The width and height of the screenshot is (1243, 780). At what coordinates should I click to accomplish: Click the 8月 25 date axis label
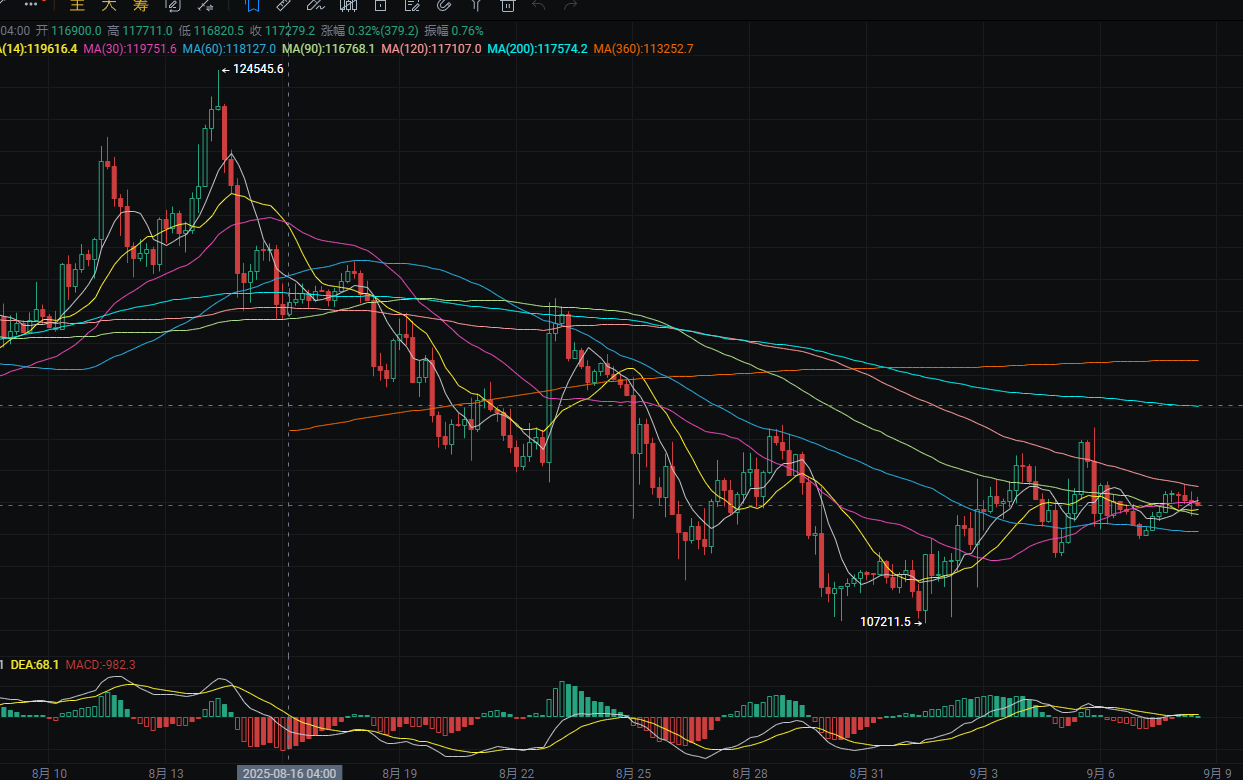[632, 773]
